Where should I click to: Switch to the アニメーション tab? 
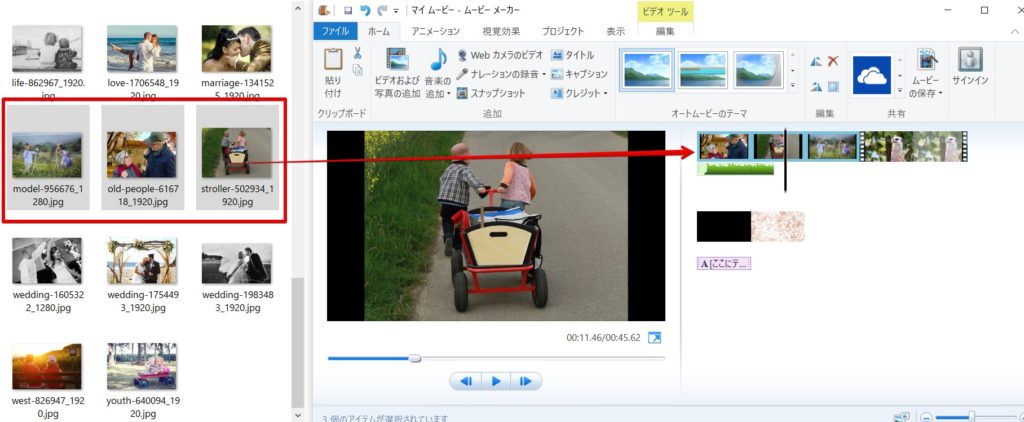pos(436,31)
